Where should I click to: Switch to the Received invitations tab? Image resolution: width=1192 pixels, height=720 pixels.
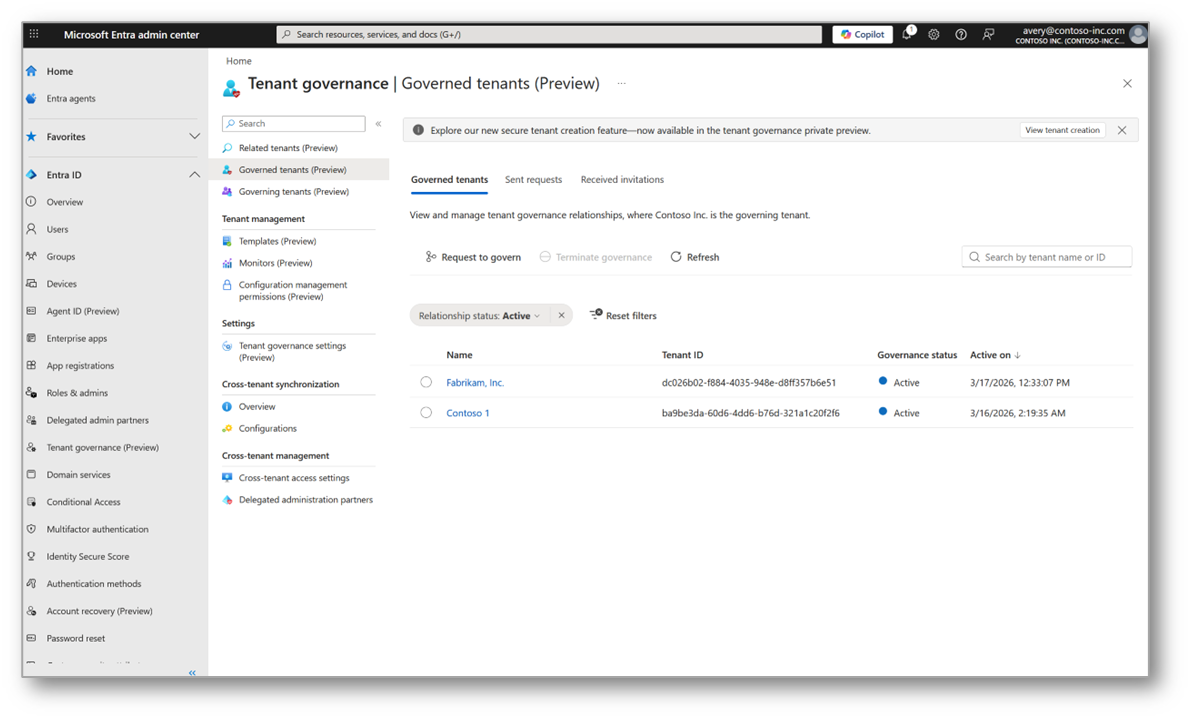(622, 180)
